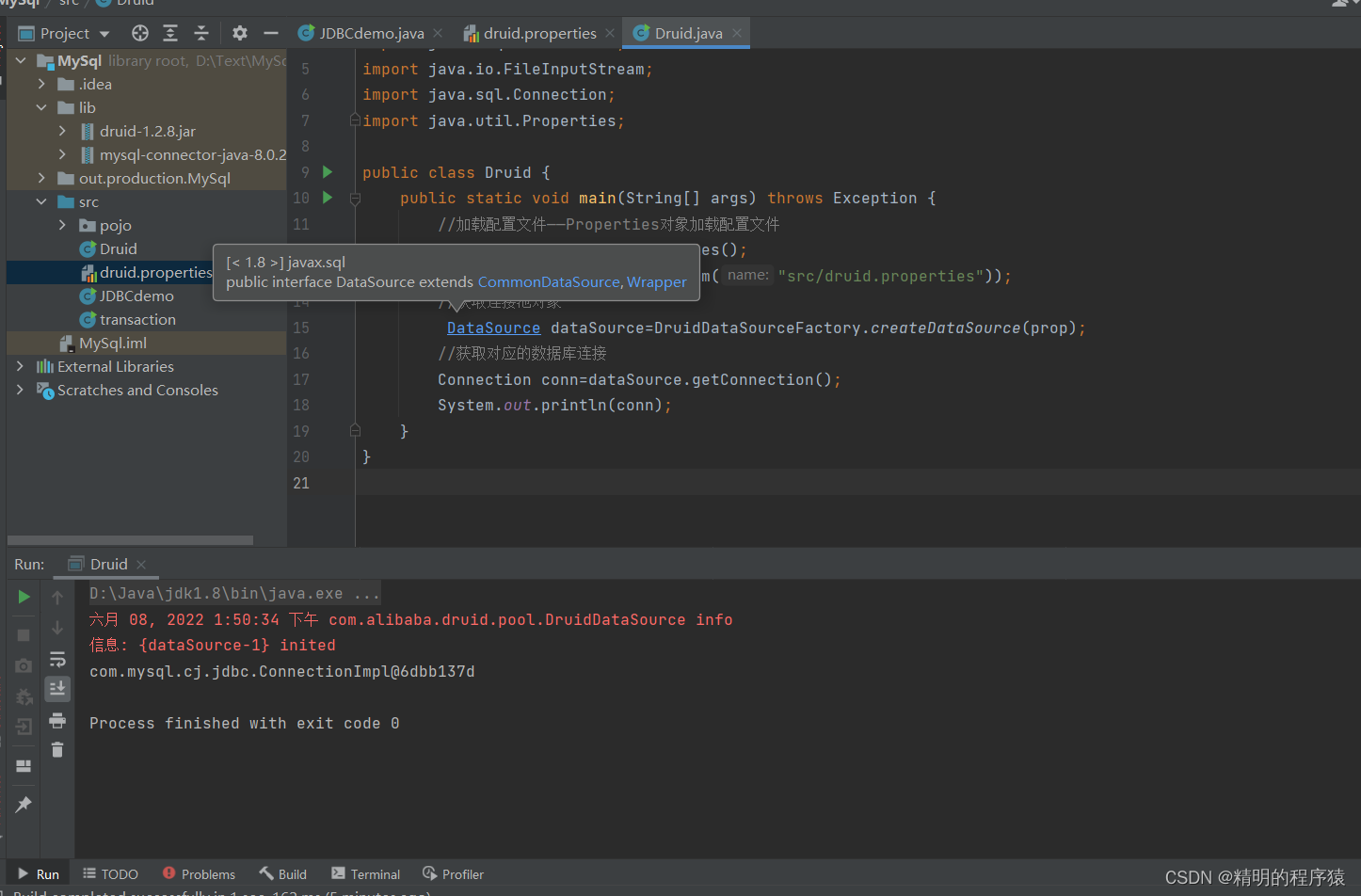Click the DataSource type link on line 15
The height and width of the screenshot is (896, 1361).
click(493, 328)
